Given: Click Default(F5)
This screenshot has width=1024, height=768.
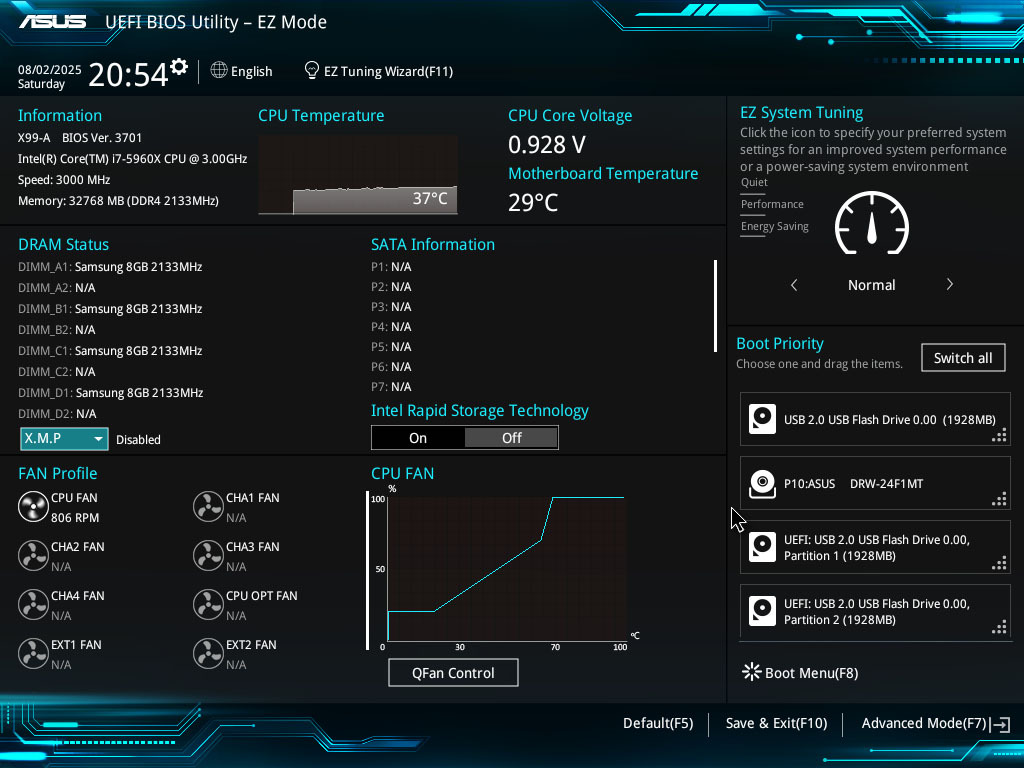Looking at the screenshot, I should 658,724.
